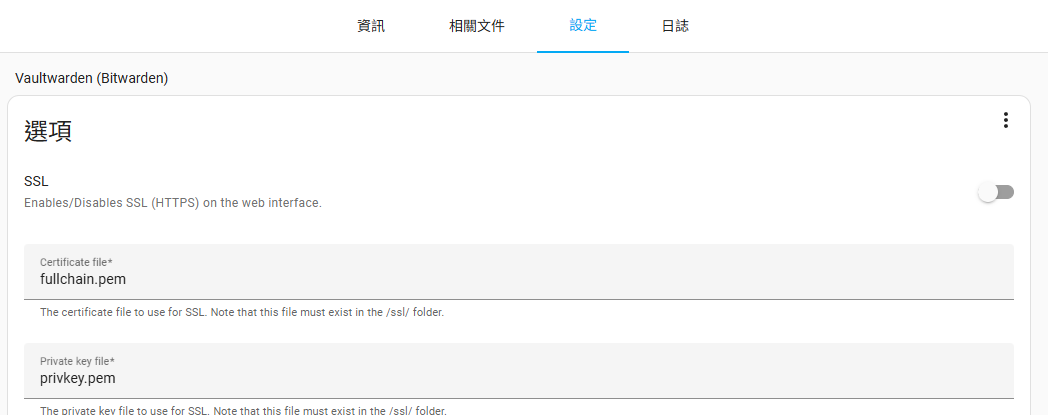Click the small "Certificate file*" field label
Image resolution: width=1048 pixels, height=415 pixels.
pos(77,262)
